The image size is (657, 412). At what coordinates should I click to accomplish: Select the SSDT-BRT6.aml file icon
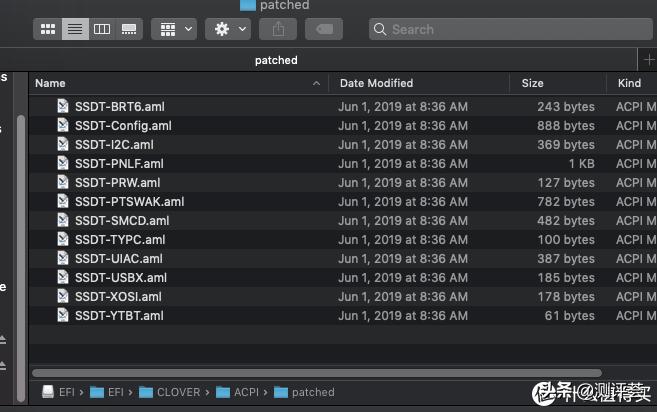tap(63, 107)
